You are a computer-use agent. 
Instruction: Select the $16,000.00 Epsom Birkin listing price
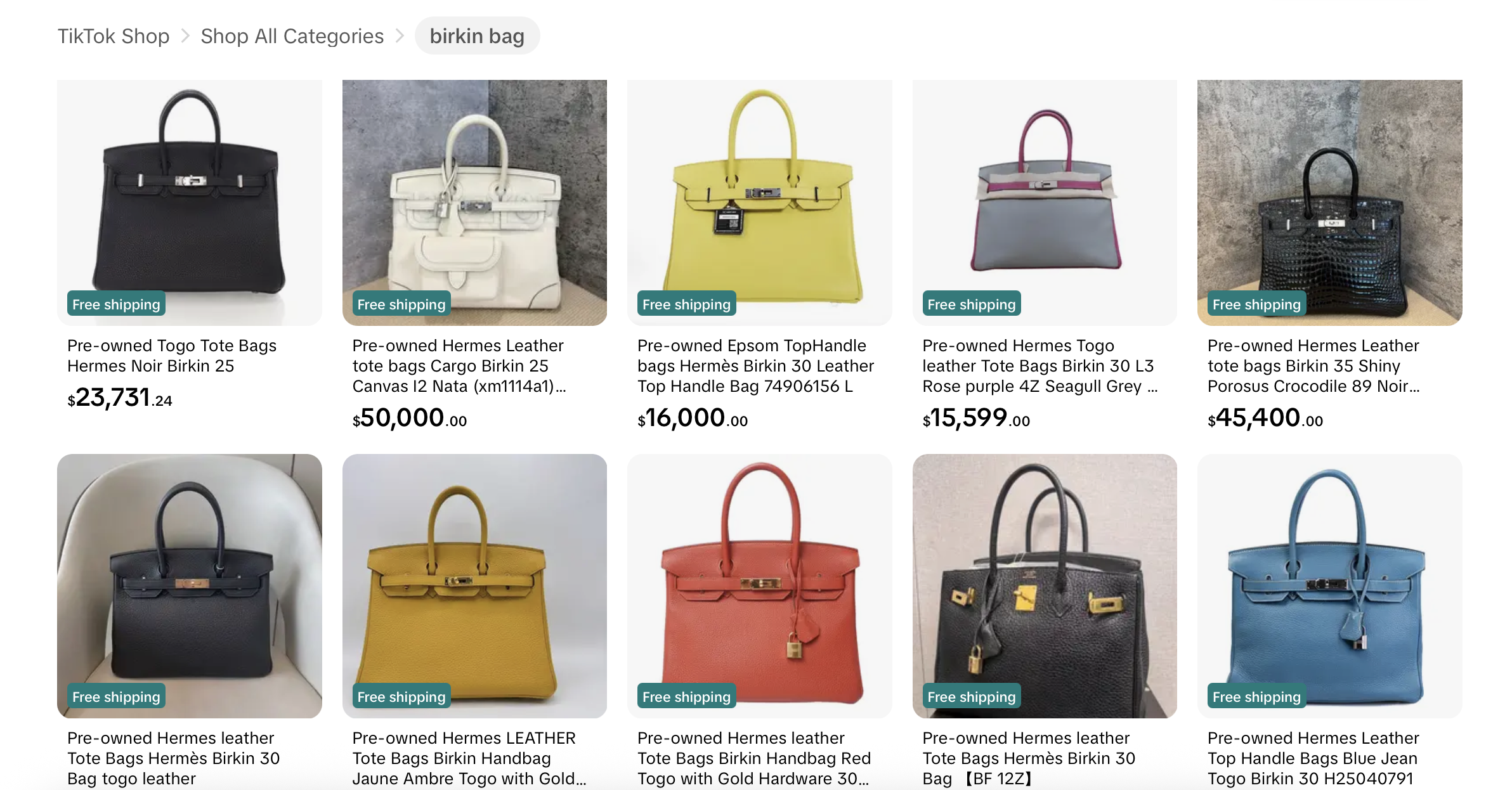[x=693, y=418]
